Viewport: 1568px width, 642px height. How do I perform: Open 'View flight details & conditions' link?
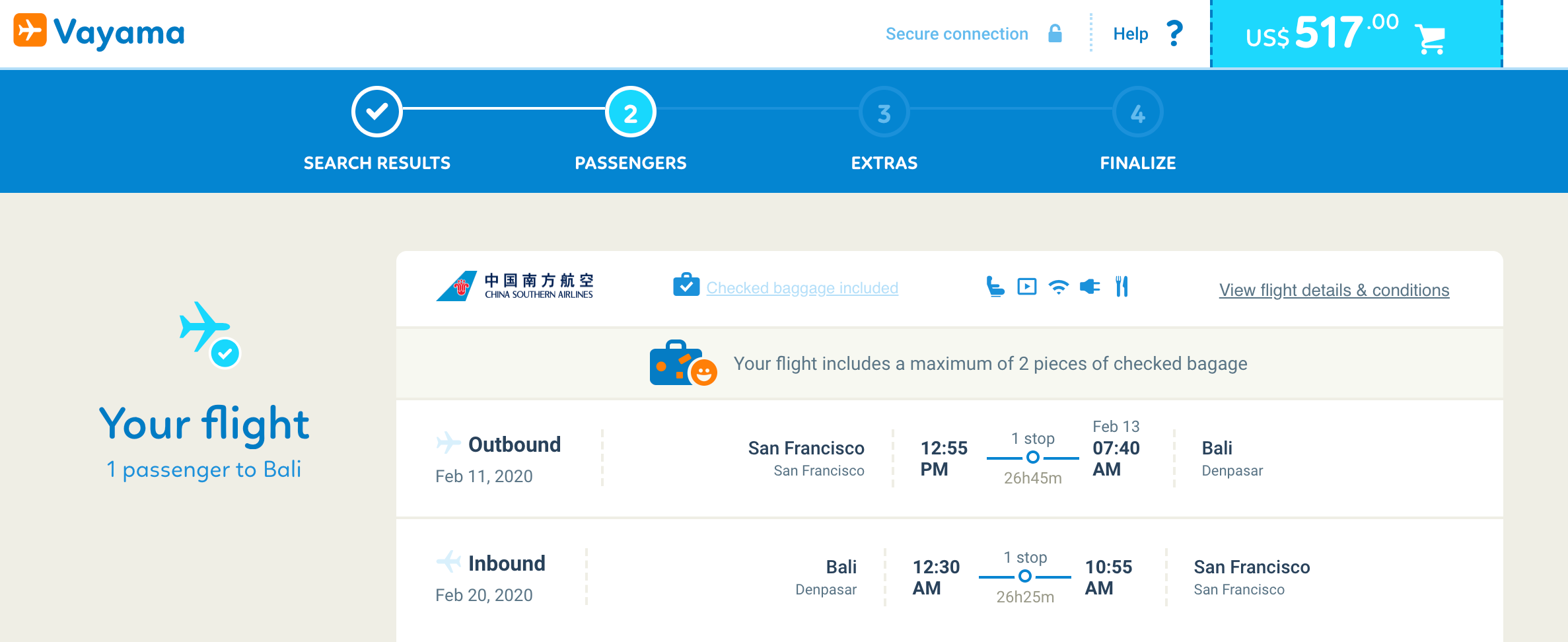coord(1334,290)
